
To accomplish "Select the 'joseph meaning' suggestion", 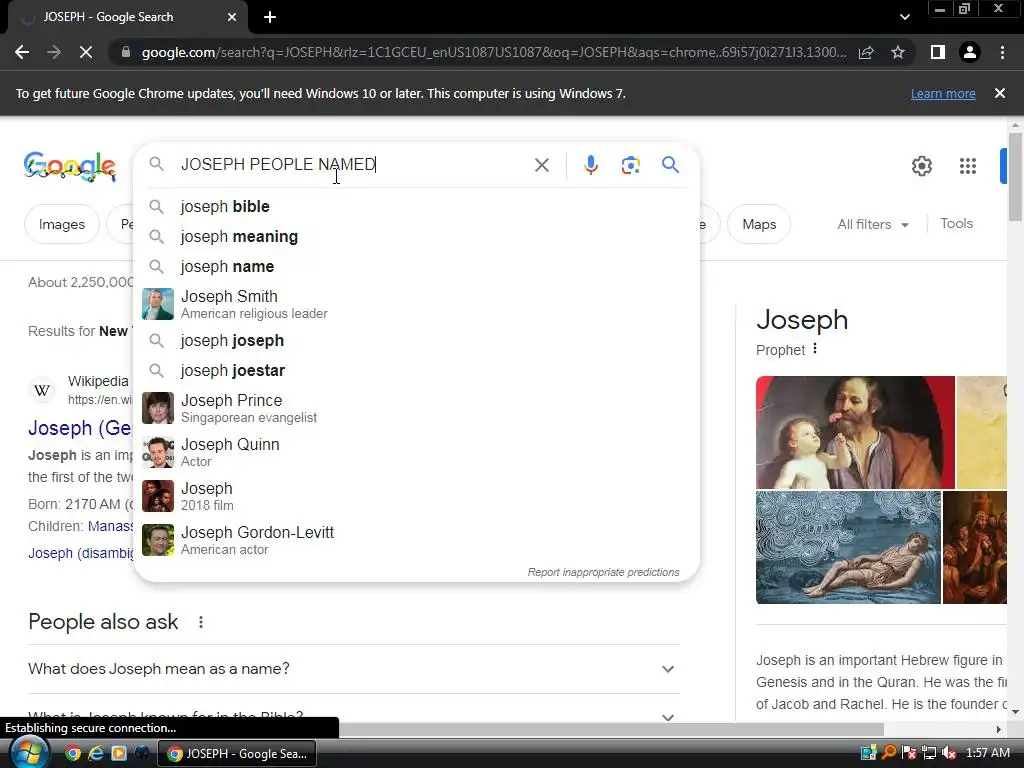I will pyautogui.click(x=417, y=236).
